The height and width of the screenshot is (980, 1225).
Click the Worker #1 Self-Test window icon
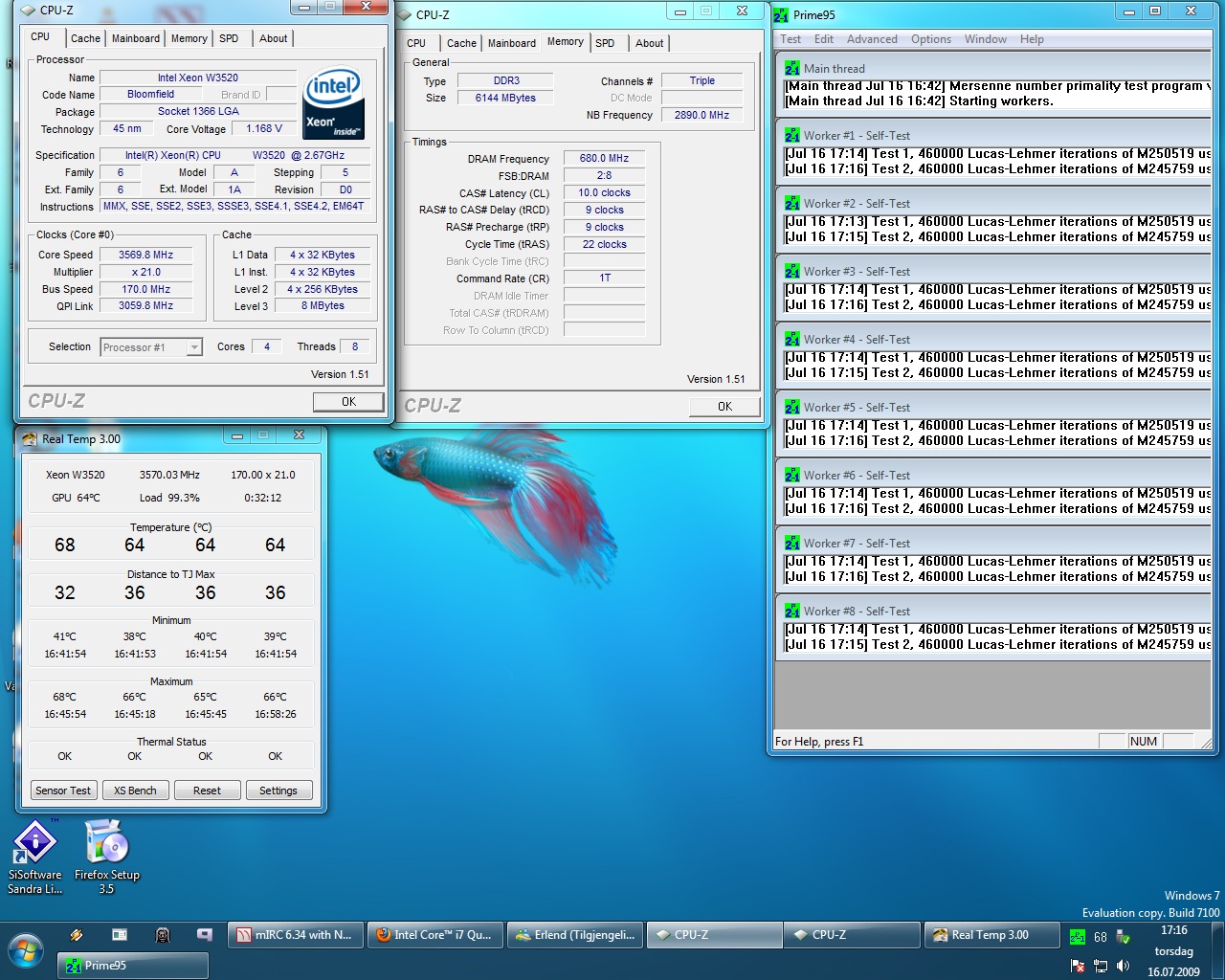[792, 136]
